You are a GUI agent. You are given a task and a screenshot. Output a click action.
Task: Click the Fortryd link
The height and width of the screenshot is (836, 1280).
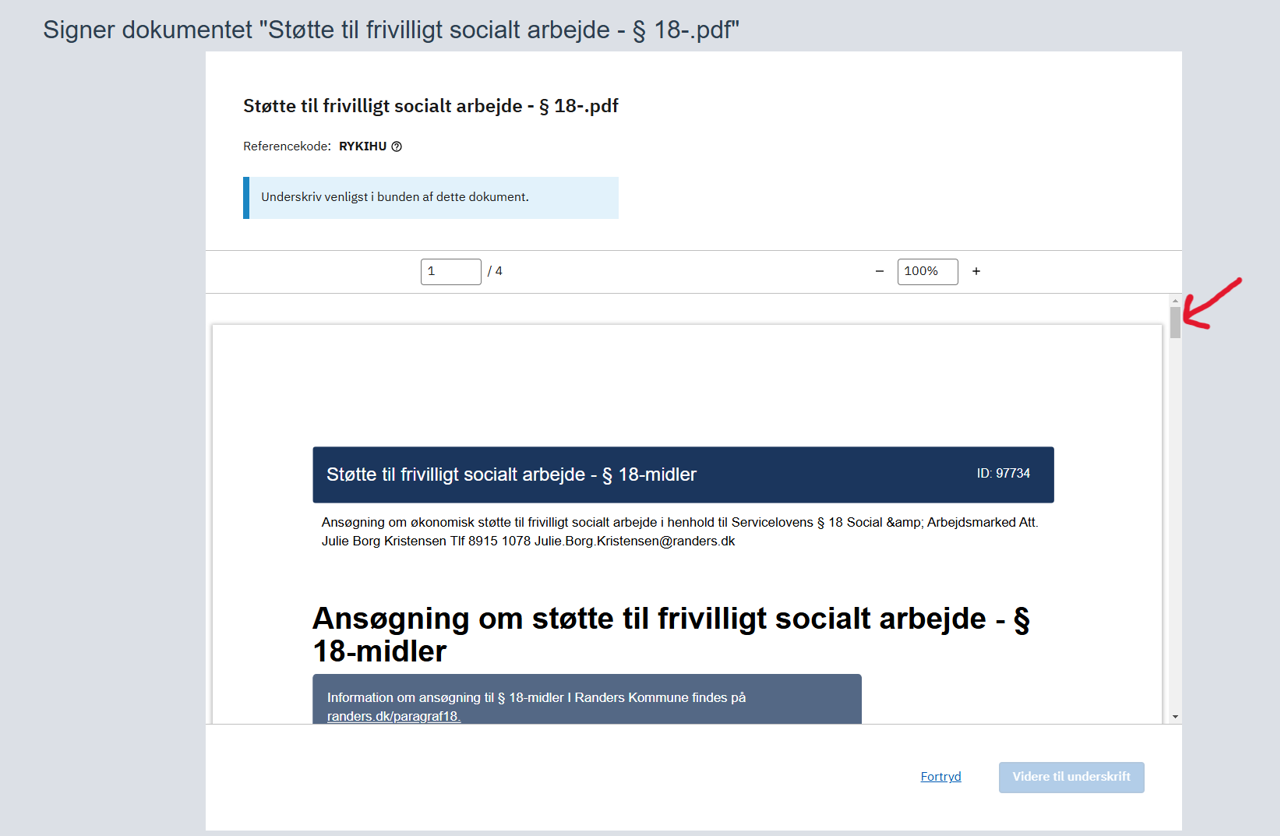[x=940, y=777]
